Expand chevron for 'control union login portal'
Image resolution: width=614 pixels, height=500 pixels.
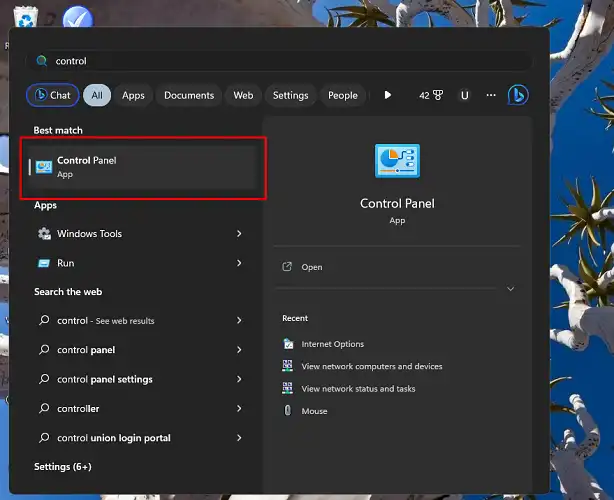point(239,438)
